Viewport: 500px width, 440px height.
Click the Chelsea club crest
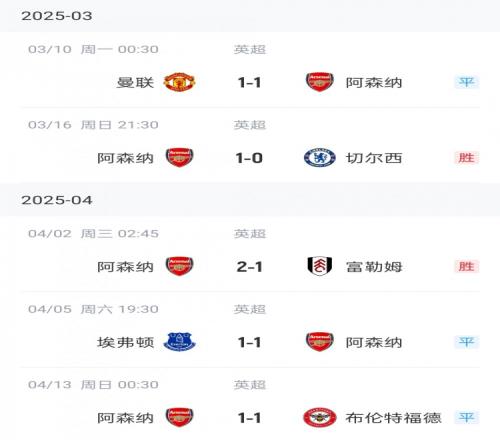coord(320,158)
